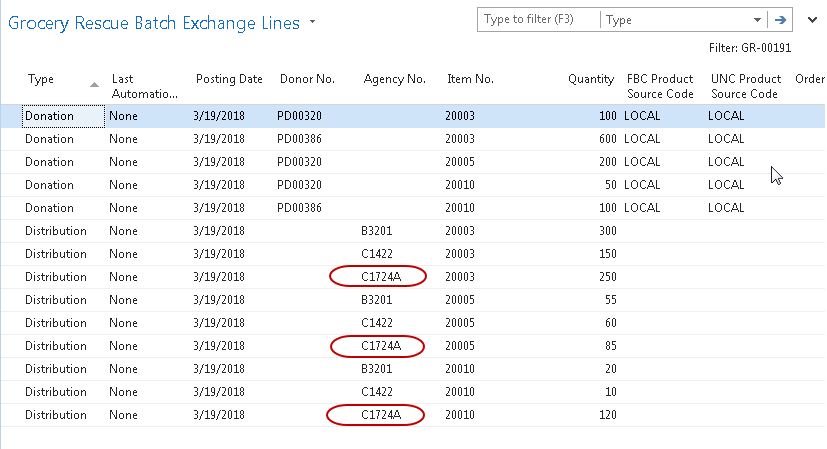This screenshot has height=449, width=827.
Task: Expand the filter pane chevron
Action: coord(811,19)
